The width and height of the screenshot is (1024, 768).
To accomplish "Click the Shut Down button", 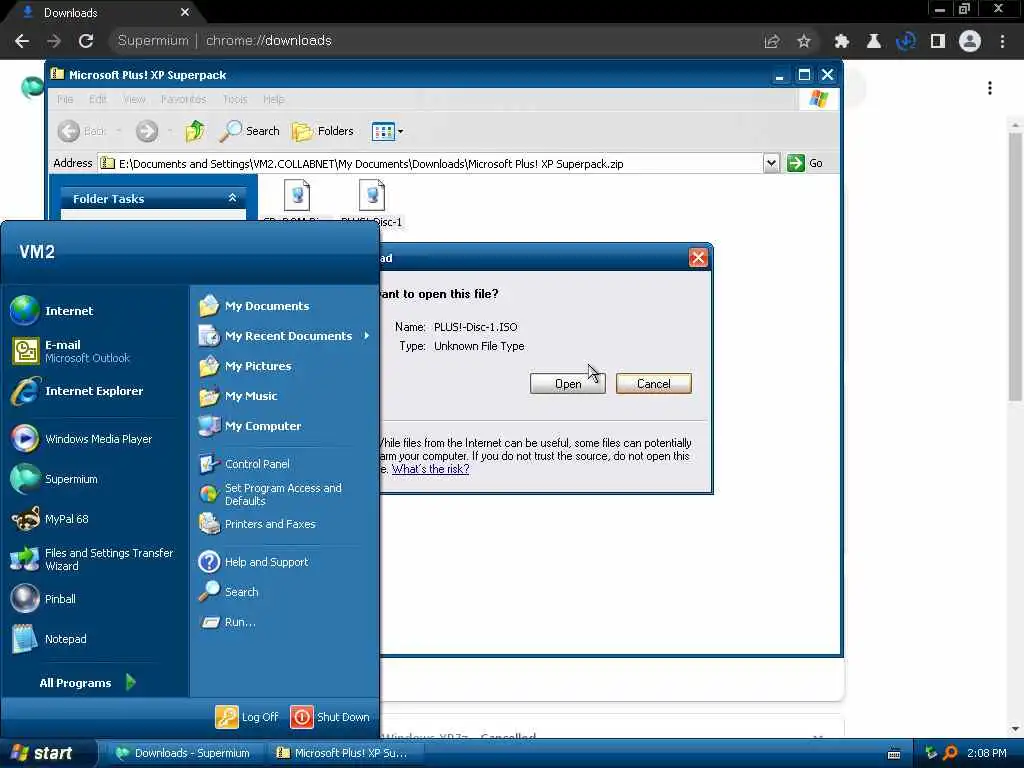I will point(330,717).
